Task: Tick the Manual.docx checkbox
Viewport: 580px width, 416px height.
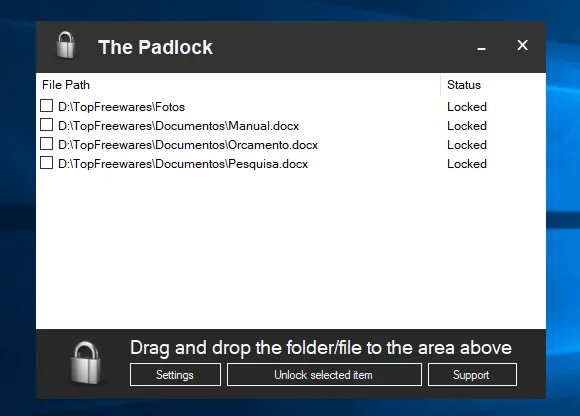Action: coord(46,125)
